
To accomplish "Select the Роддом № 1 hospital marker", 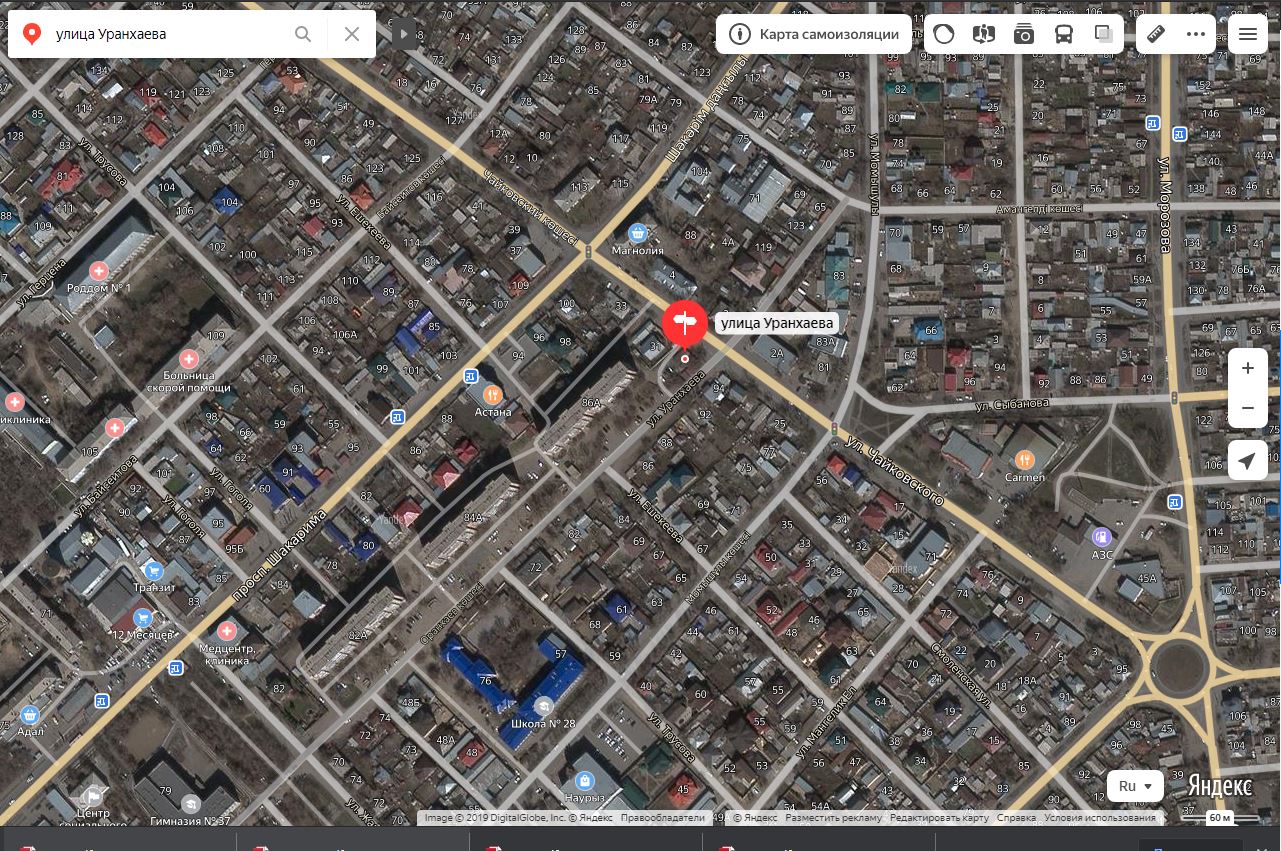I will (x=98, y=271).
